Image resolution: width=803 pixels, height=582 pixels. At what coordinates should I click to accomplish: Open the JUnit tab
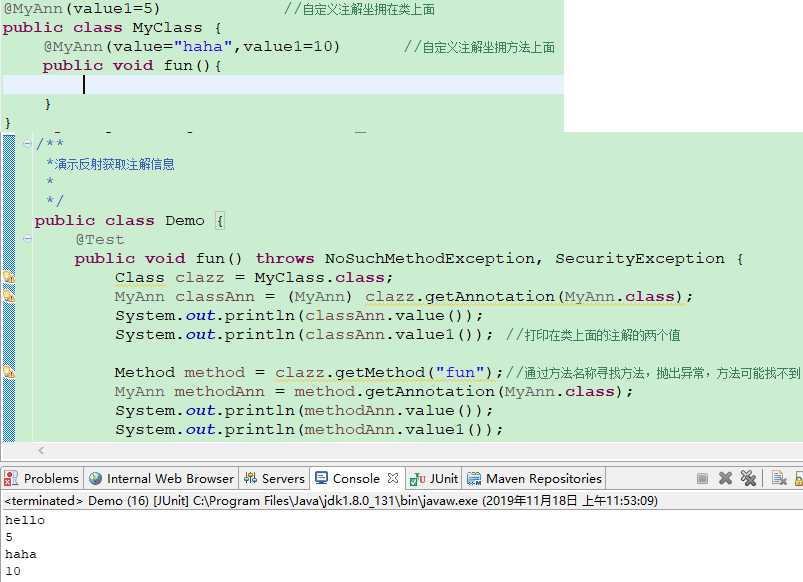point(434,479)
